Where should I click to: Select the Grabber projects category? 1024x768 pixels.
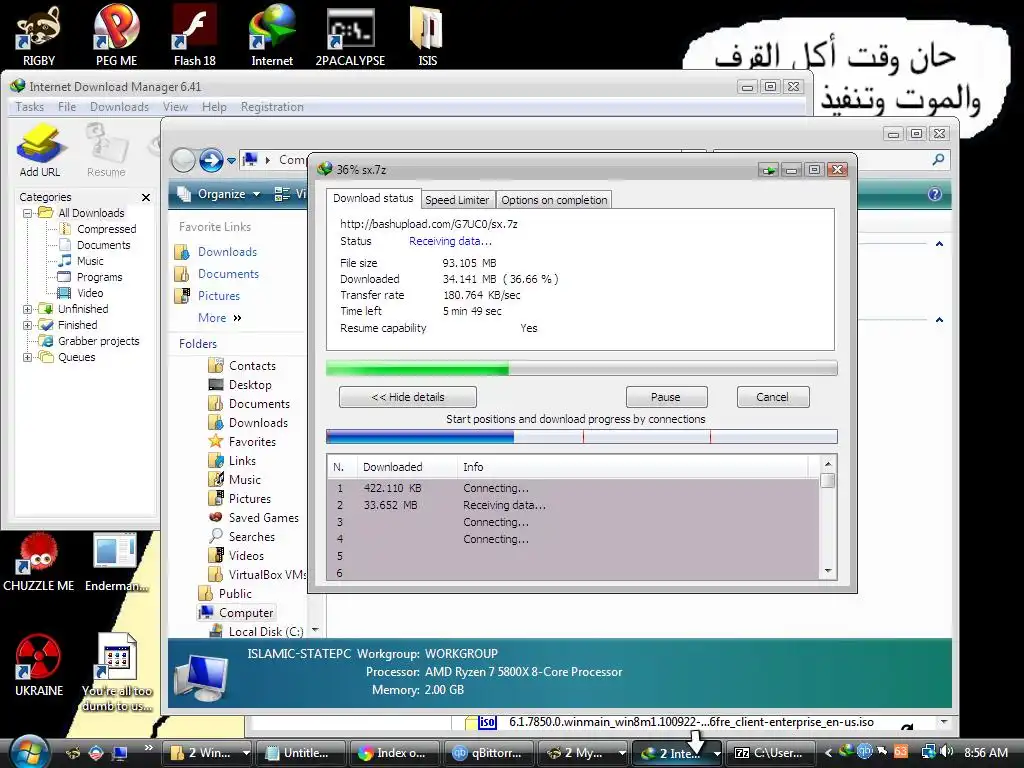(x=99, y=342)
